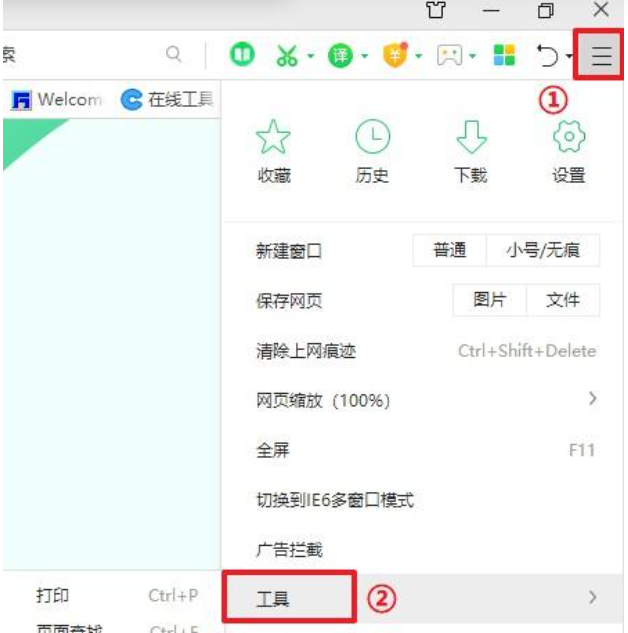This screenshot has height=633, width=628.
Task: Click the green scissors screenshot icon
Action: pyautogui.click(x=287, y=55)
